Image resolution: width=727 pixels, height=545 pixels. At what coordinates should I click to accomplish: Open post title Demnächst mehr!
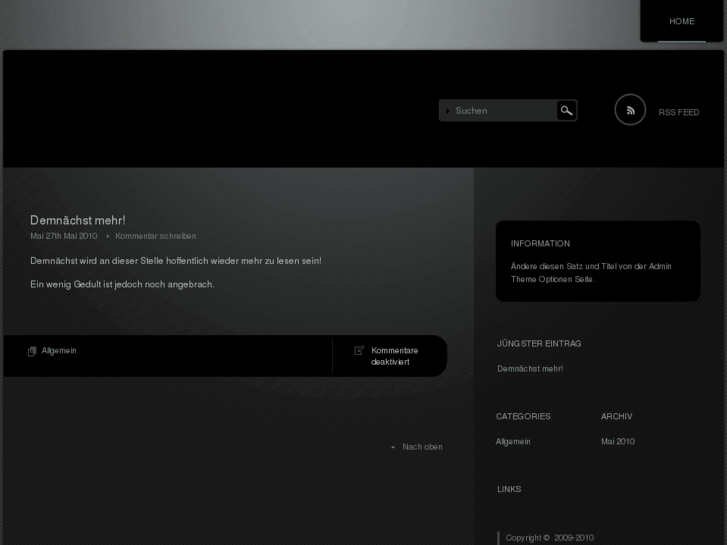[78, 220]
